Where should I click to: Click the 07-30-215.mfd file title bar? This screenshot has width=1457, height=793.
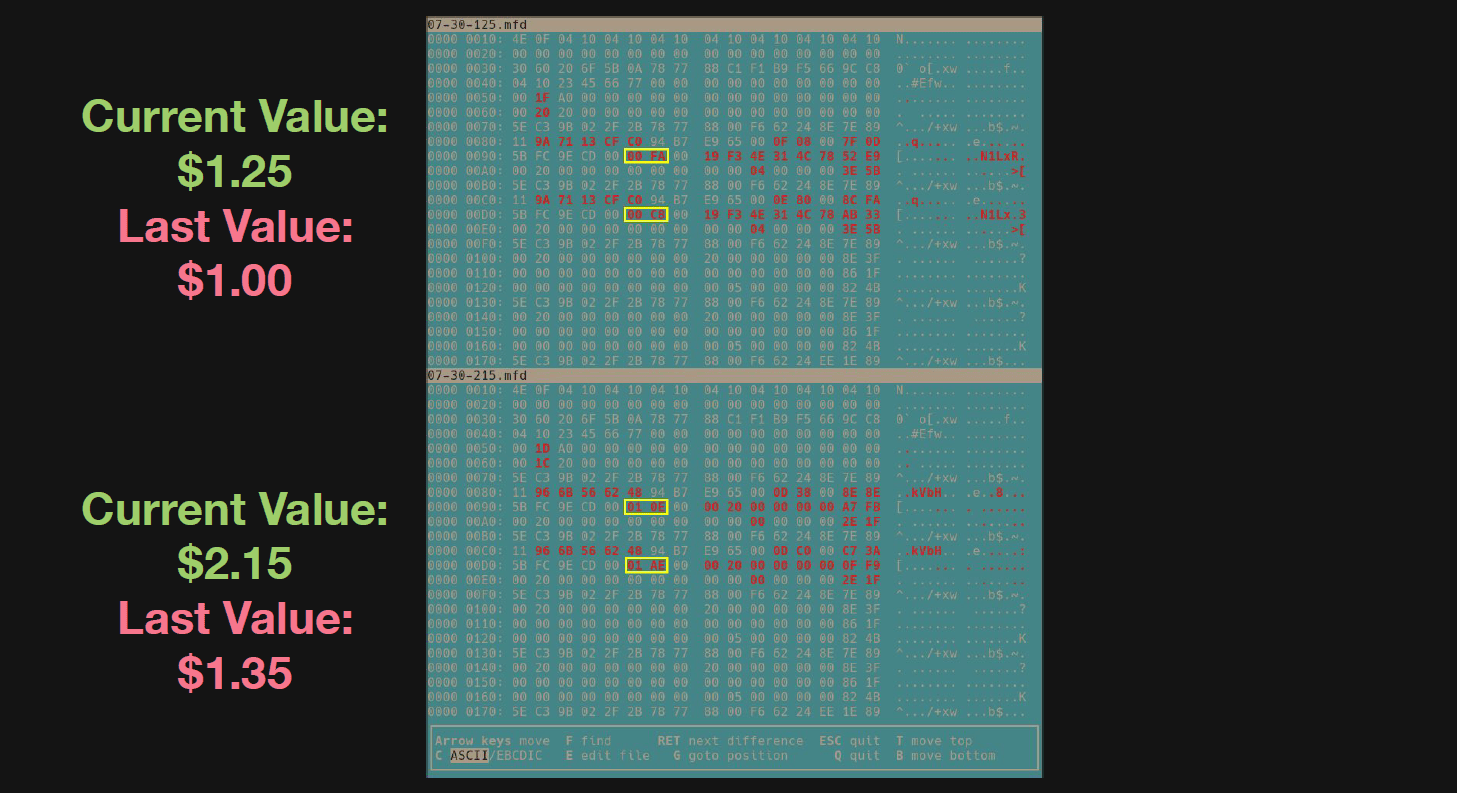coord(734,375)
